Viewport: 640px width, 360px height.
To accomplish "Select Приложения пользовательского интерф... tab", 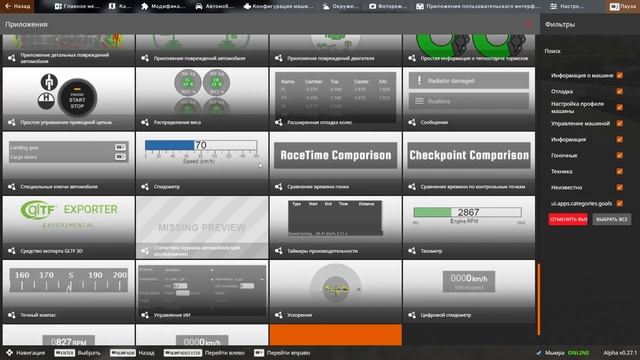I will pyautogui.click(x=478, y=6).
